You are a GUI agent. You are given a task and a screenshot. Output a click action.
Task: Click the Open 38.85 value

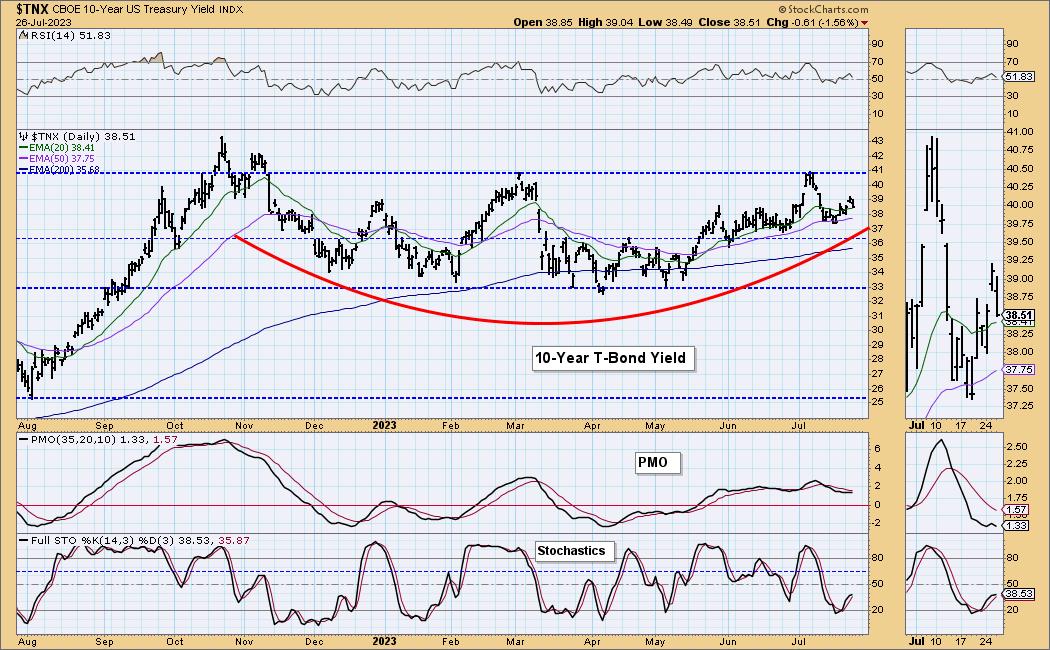pos(543,22)
